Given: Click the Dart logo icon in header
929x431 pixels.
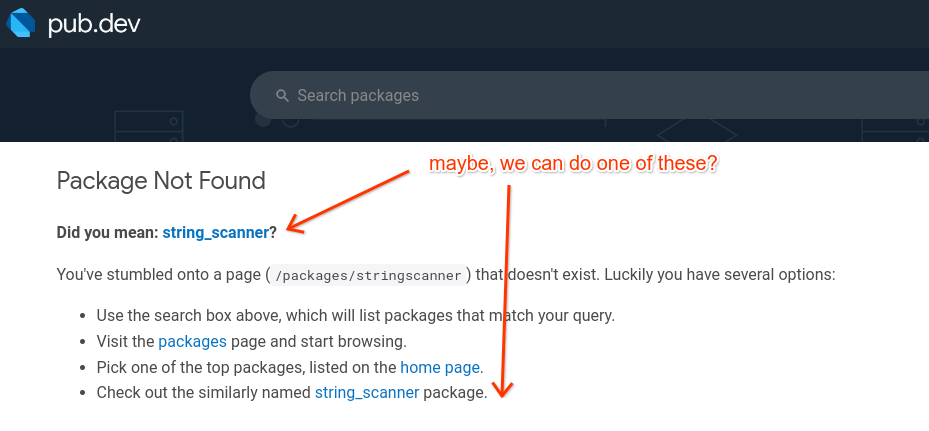Looking at the screenshot, I should (21, 23).
